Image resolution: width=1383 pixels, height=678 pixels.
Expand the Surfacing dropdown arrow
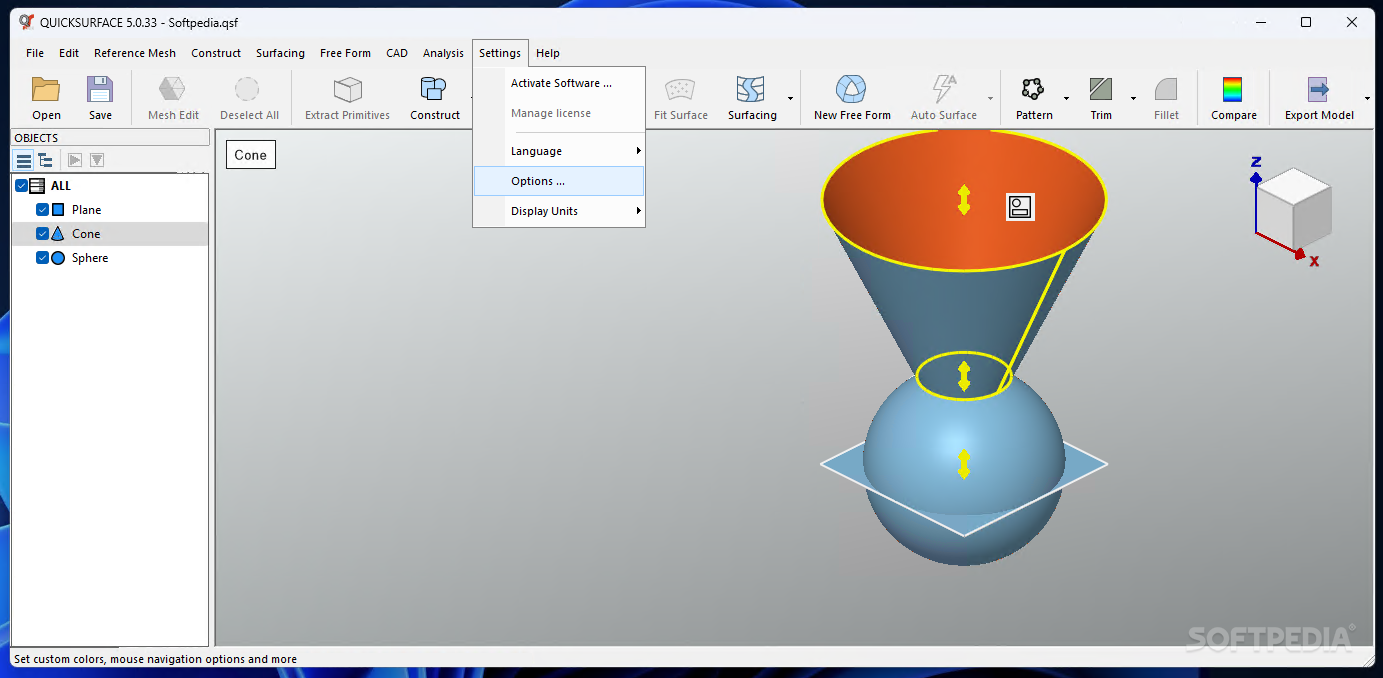(790, 98)
